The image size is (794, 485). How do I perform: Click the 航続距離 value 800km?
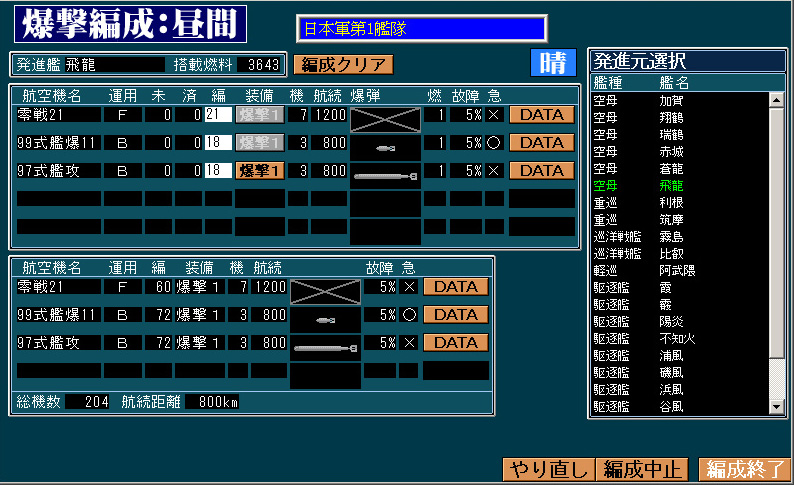pos(213,402)
